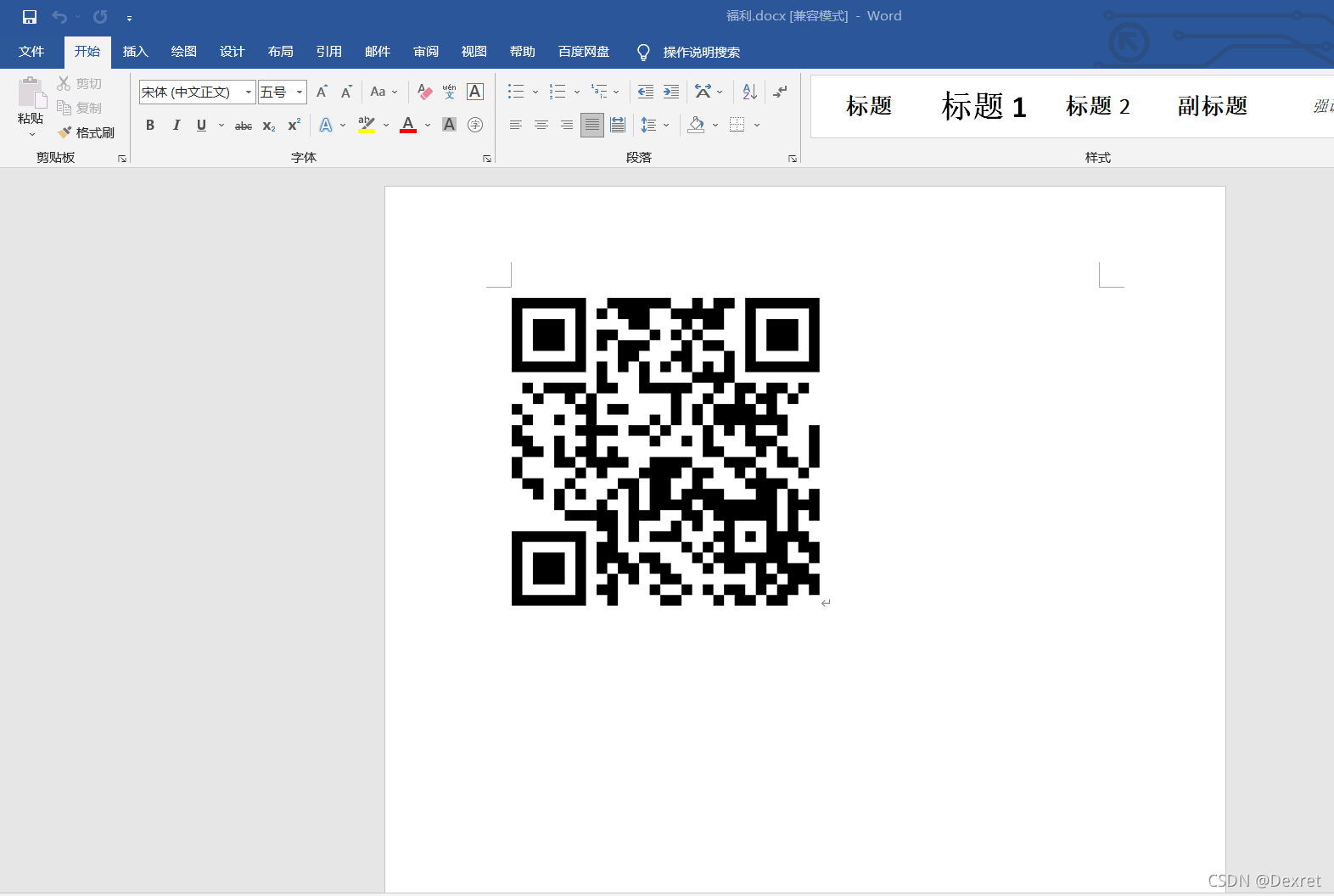Toggle underline formatting
1334x896 pixels.
click(201, 125)
